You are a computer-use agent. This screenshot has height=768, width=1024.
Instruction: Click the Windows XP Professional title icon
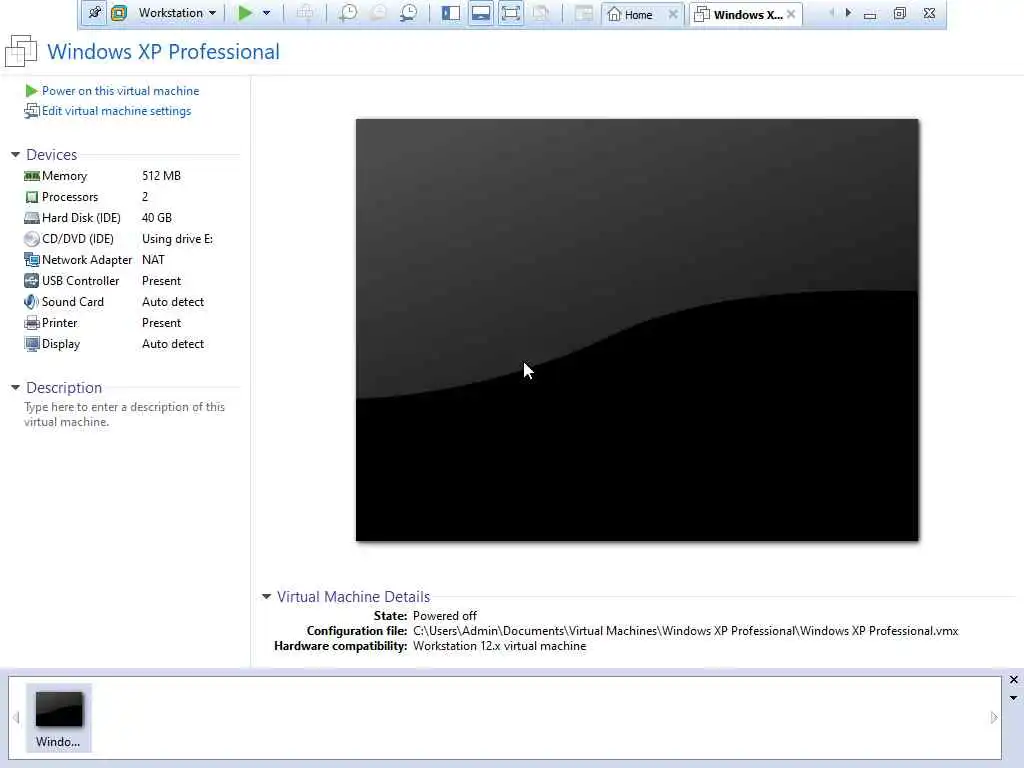tap(21, 51)
